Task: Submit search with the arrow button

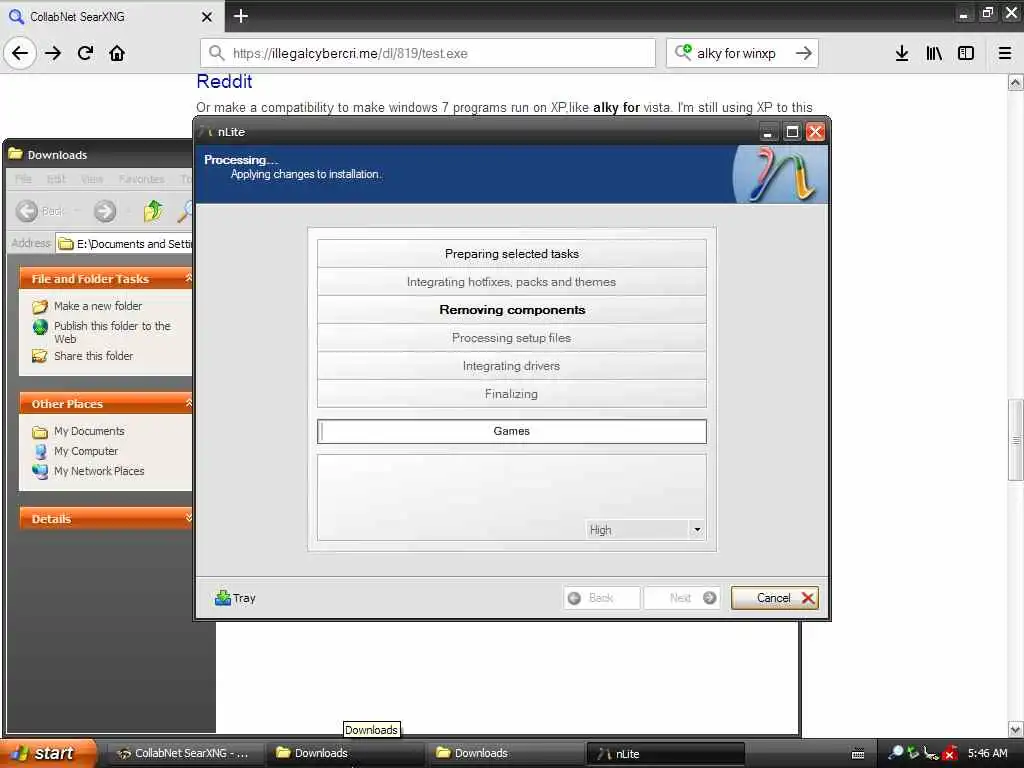Action: (x=804, y=53)
